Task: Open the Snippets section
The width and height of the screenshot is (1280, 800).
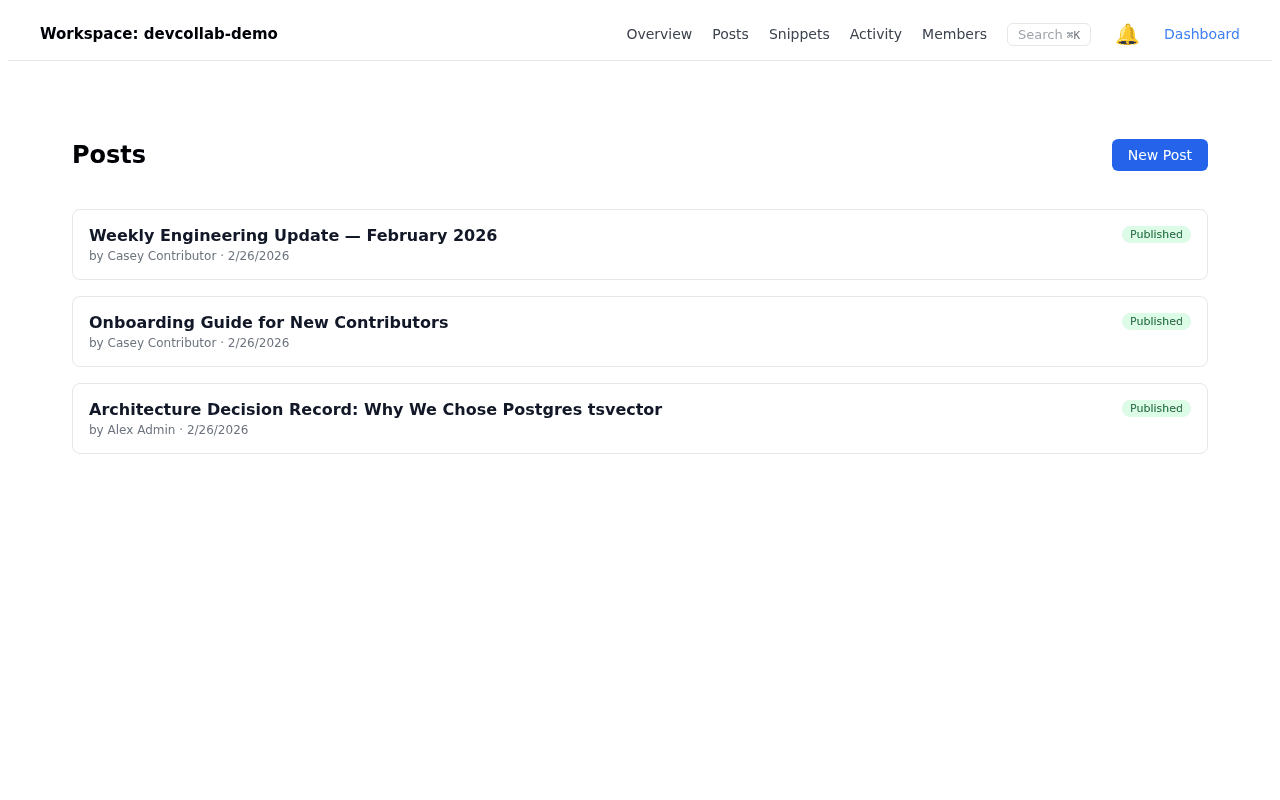Action: pos(799,34)
